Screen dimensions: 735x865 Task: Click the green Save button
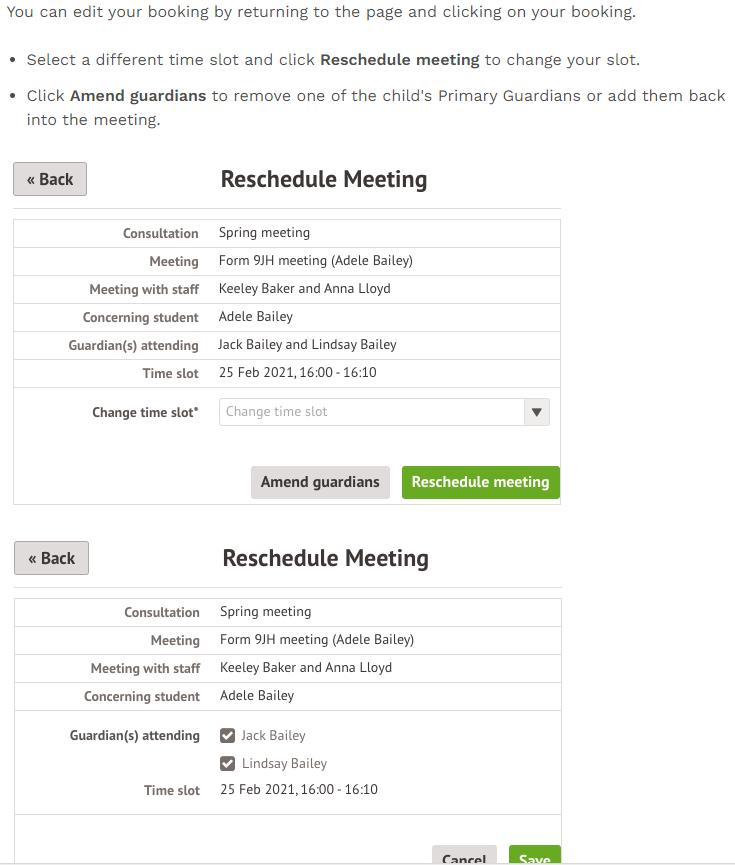[534, 857]
